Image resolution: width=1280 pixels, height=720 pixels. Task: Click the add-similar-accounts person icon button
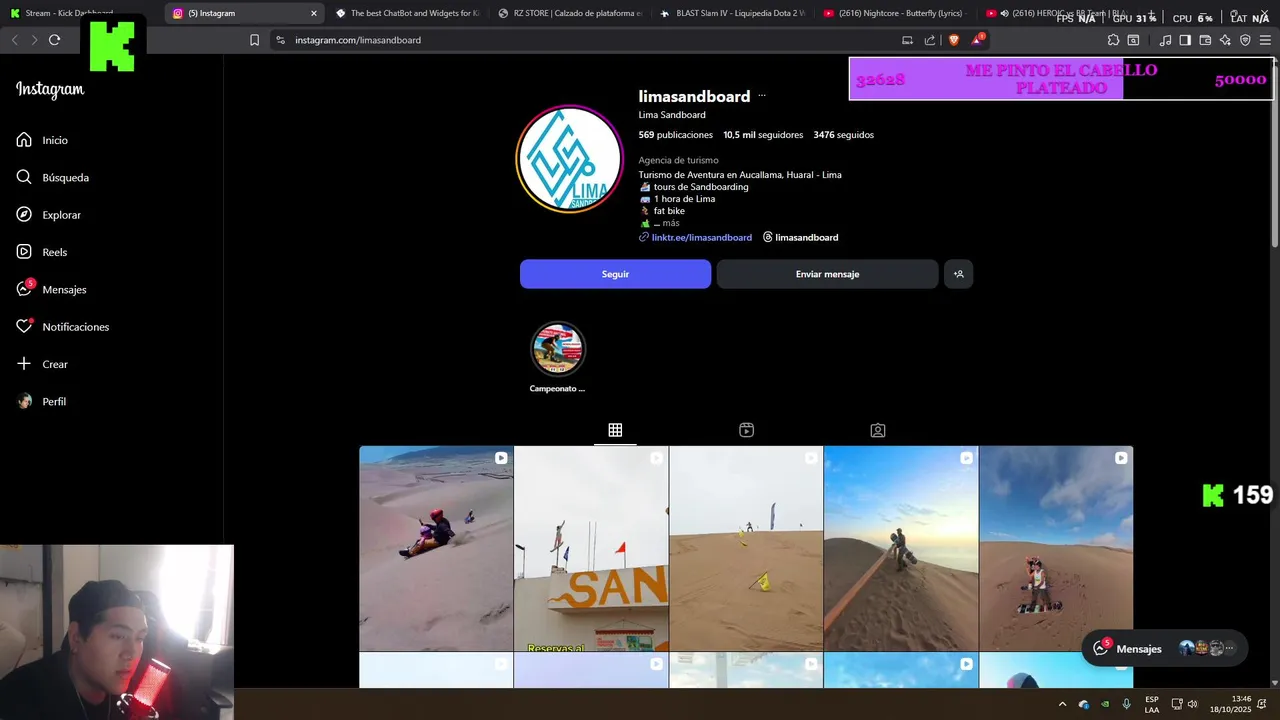coord(958,274)
